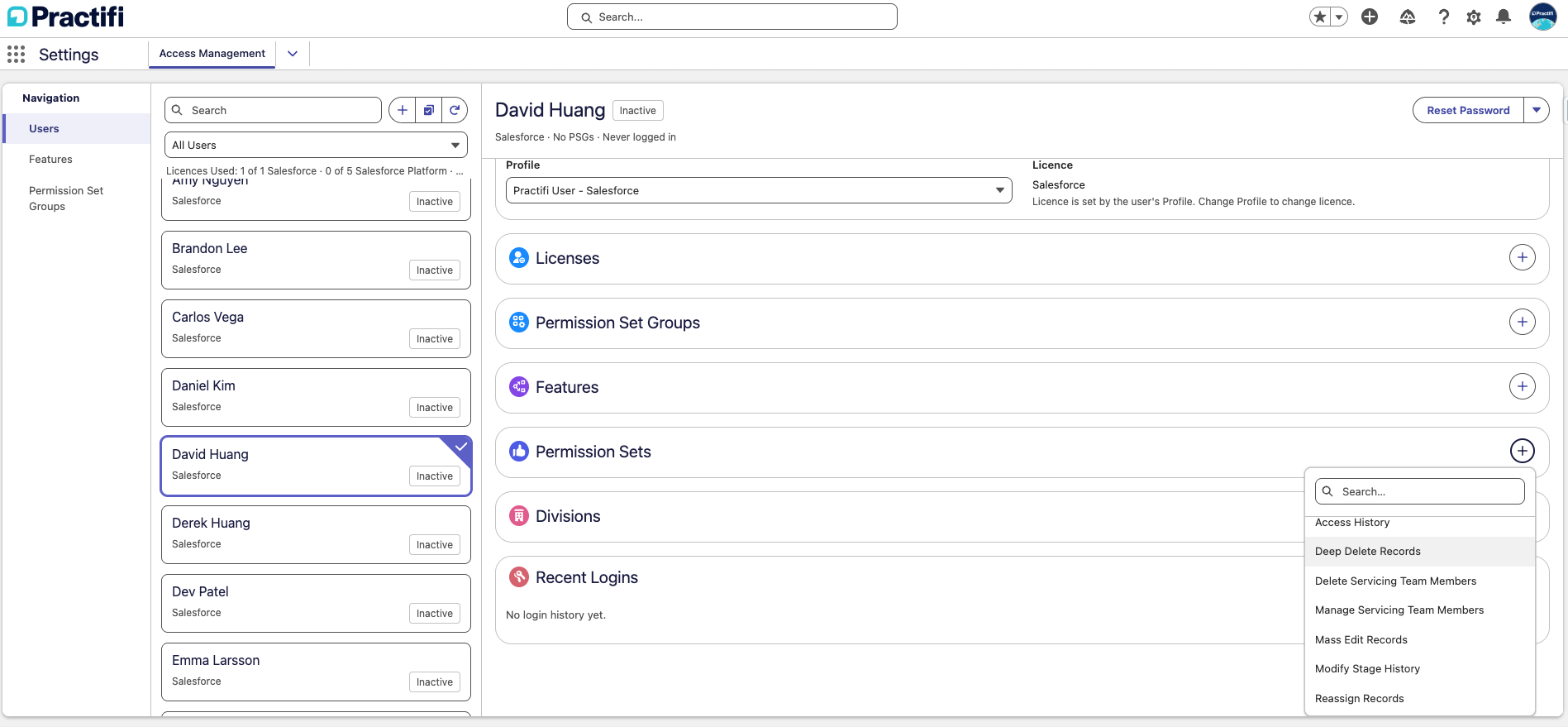Click the user list Search field
1568x727 pixels.
274,110
